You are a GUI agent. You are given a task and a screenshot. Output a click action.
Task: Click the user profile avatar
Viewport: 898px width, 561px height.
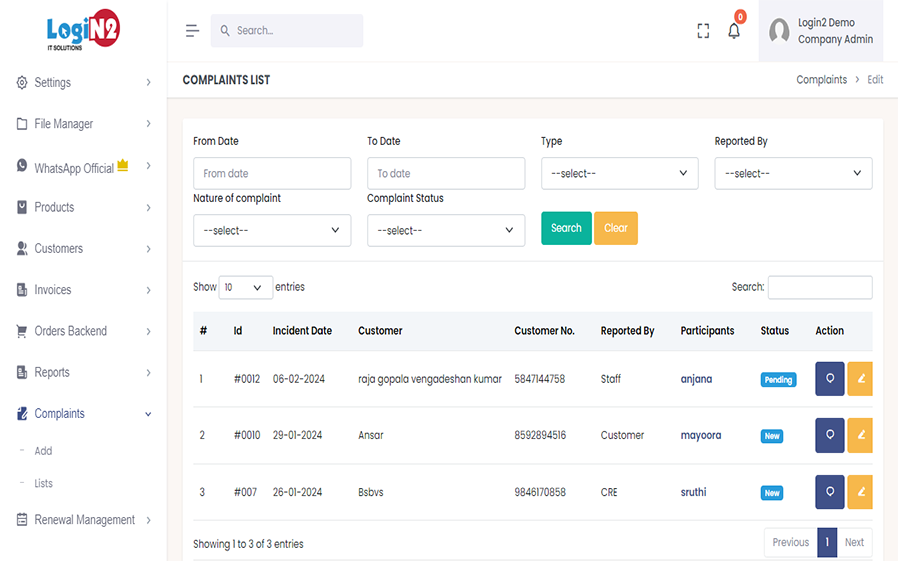pos(779,31)
